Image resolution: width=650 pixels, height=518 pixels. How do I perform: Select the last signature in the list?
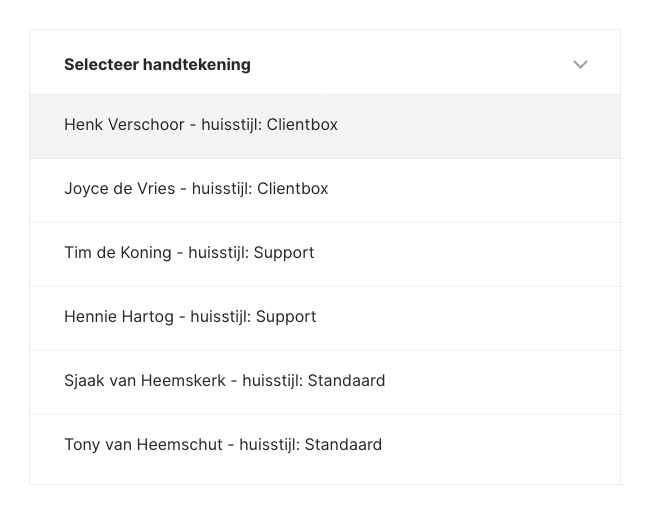click(x=223, y=445)
